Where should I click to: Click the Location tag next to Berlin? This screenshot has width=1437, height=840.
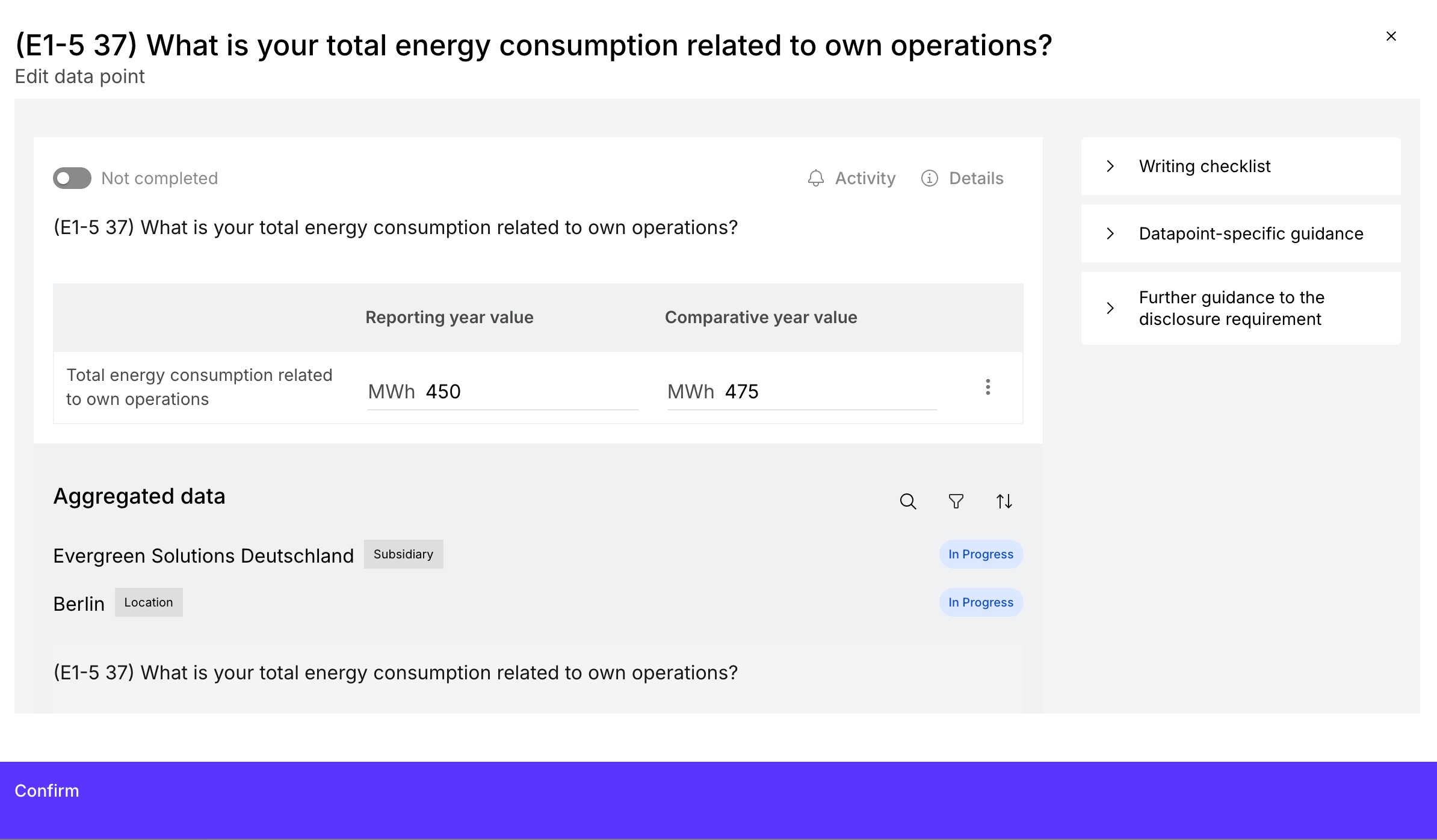click(149, 602)
